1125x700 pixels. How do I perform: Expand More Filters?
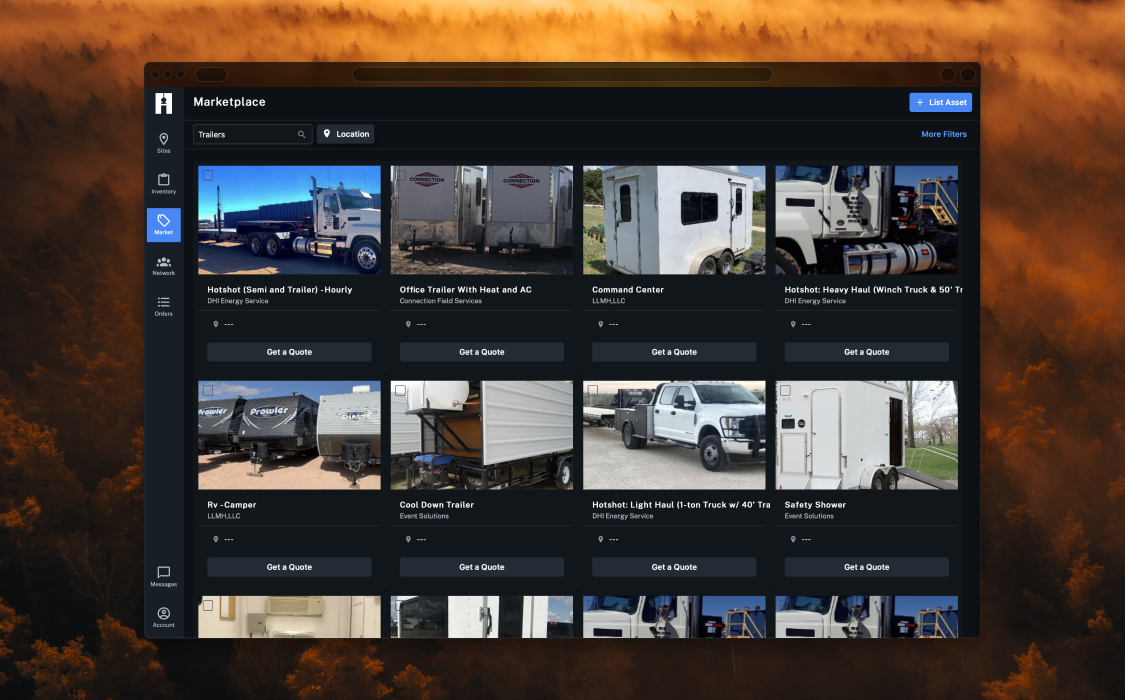(943, 134)
